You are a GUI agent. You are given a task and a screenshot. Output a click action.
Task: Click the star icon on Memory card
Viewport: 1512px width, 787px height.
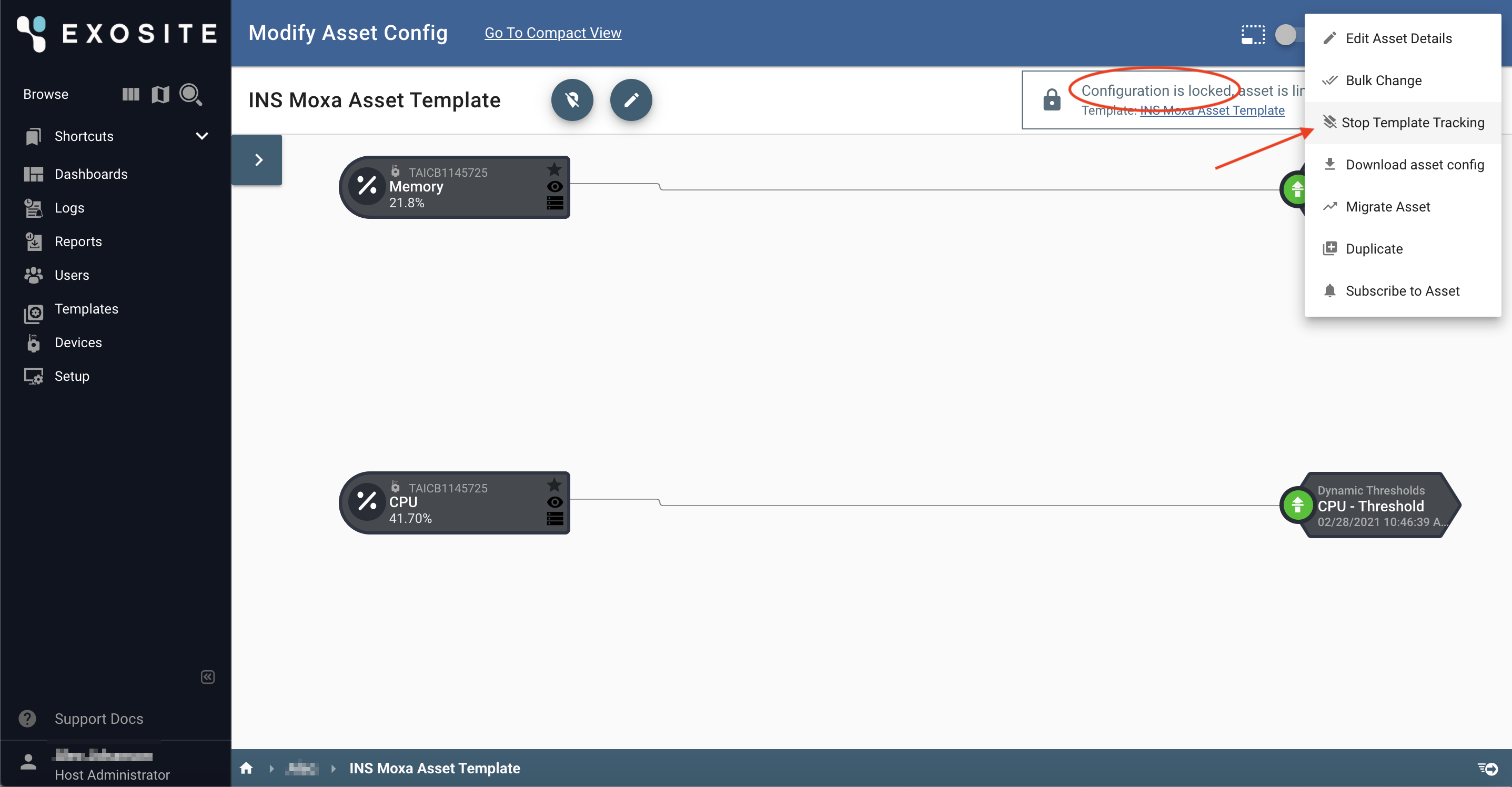554,169
